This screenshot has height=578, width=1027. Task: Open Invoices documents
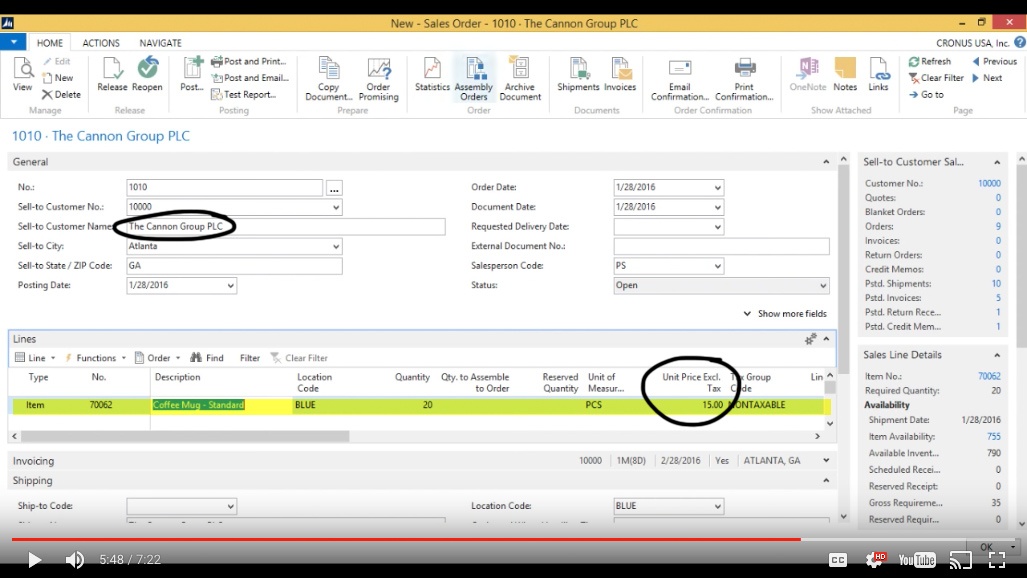tap(620, 74)
